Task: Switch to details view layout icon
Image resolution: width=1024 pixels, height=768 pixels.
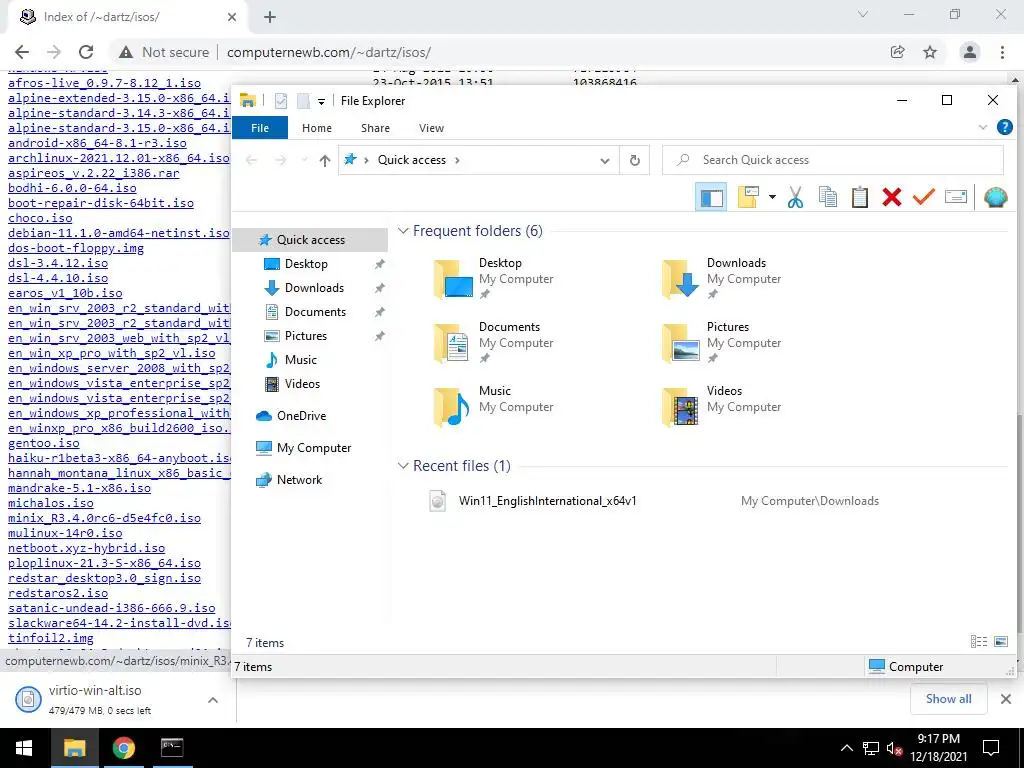Action: point(979,642)
